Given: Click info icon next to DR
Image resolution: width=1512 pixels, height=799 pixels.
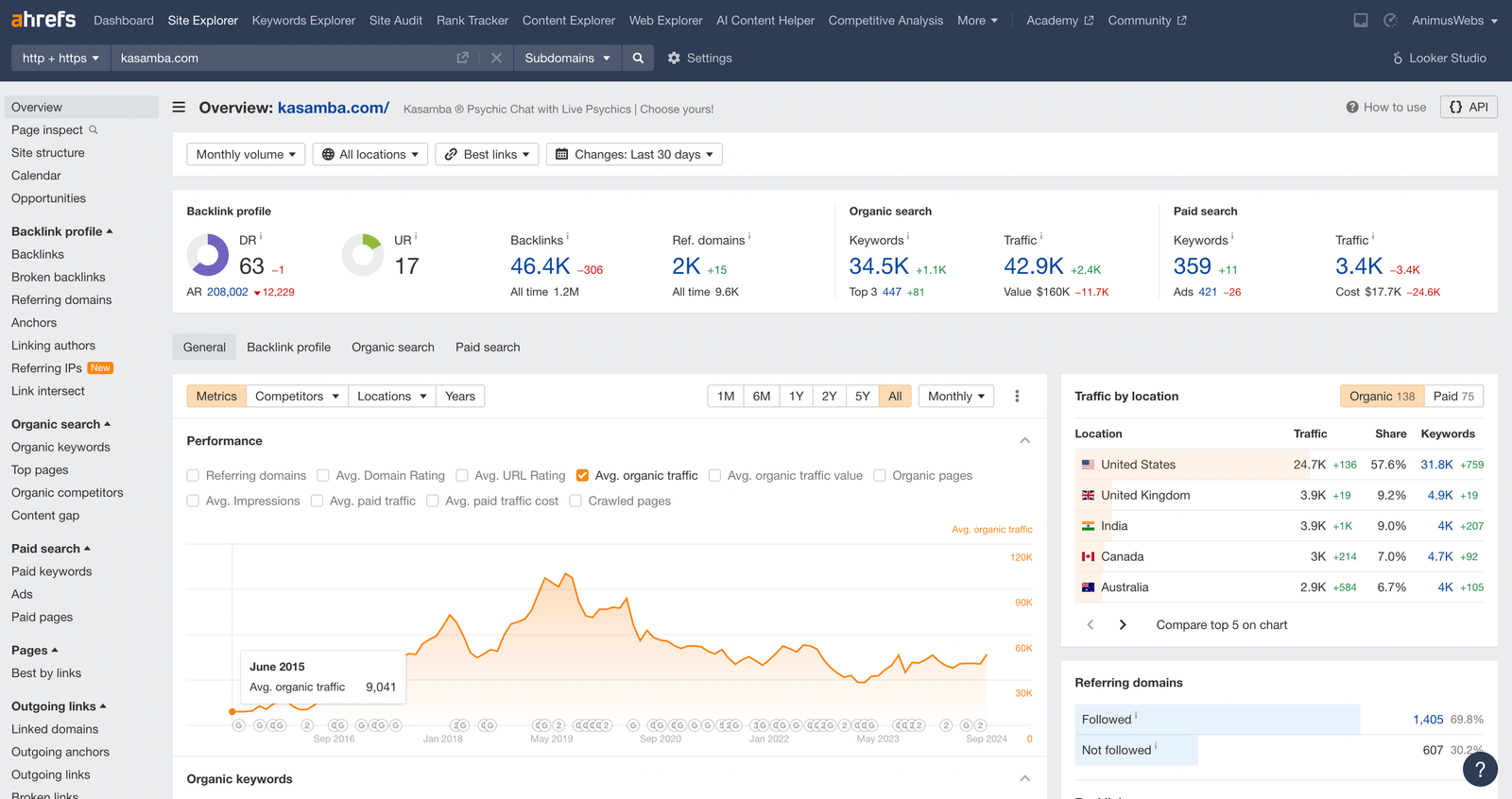Looking at the screenshot, I should pos(261,236).
